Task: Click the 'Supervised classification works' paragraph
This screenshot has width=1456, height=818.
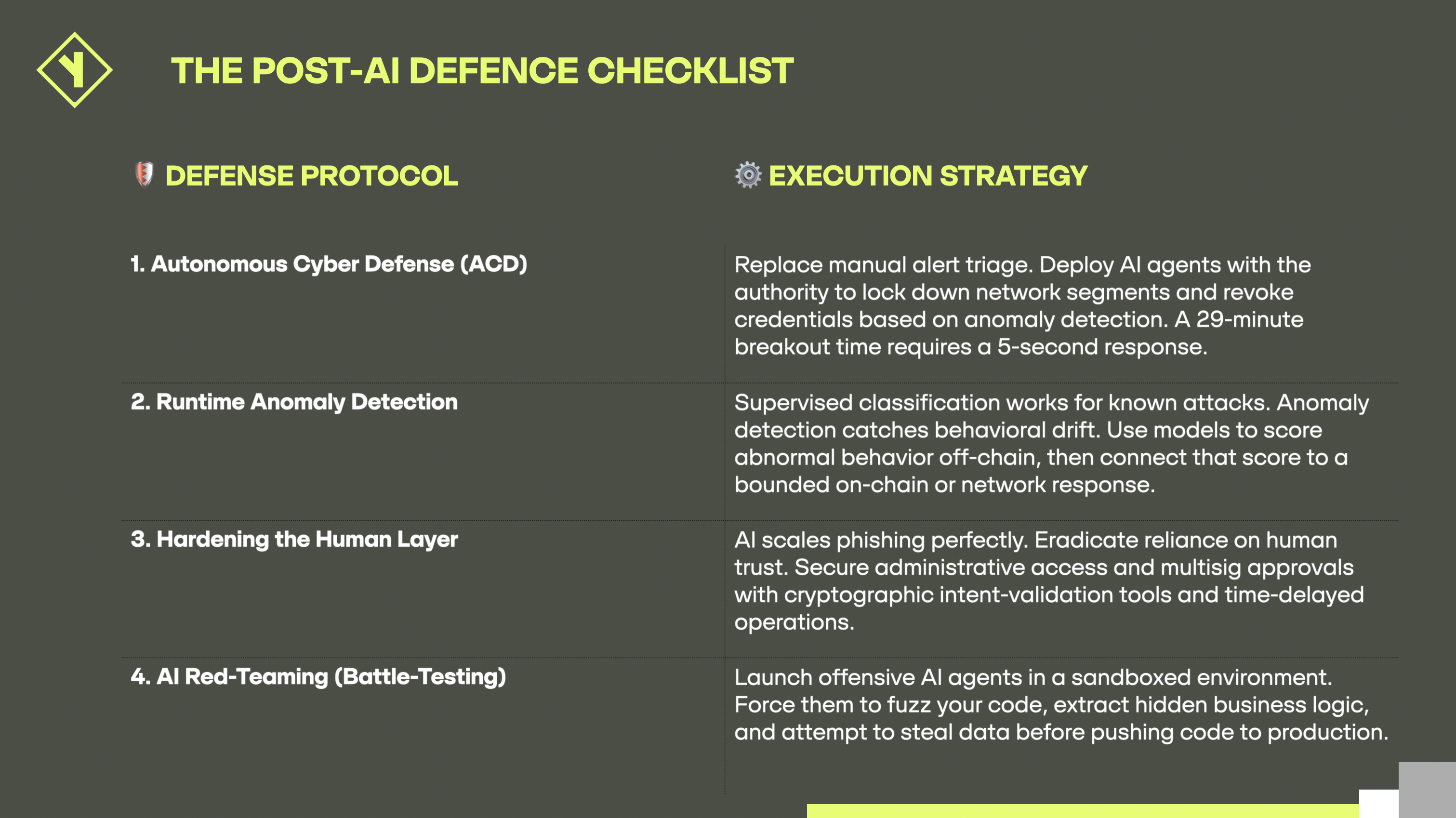Action: [x=1051, y=444]
